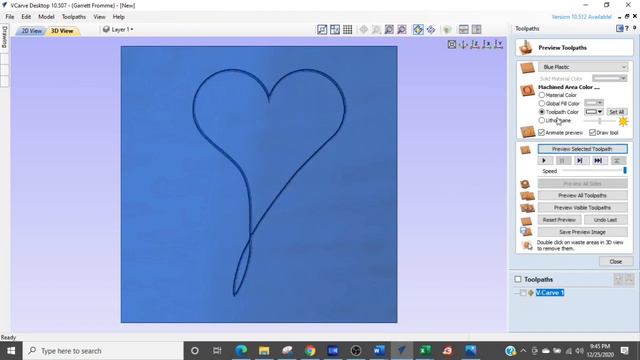640x360 pixels.
Task: Open the Help menu
Action: coord(118,17)
